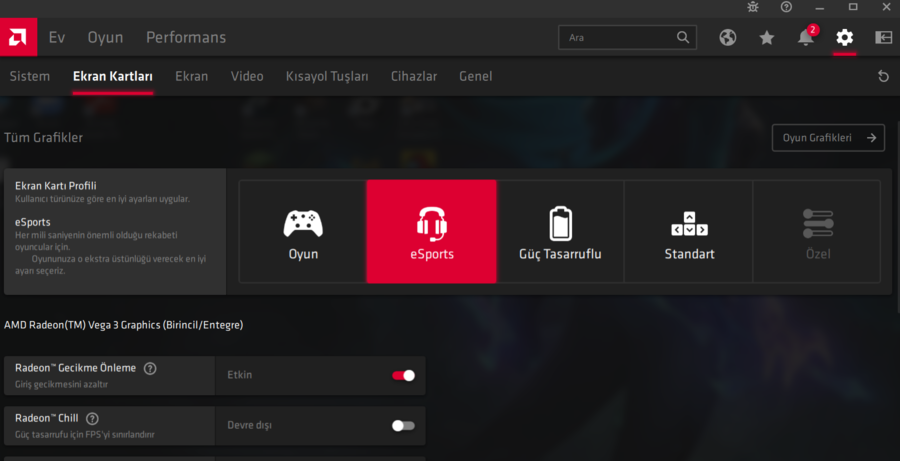Click the AMD logo icon
The width and height of the screenshot is (900, 461).
[x=18, y=37]
